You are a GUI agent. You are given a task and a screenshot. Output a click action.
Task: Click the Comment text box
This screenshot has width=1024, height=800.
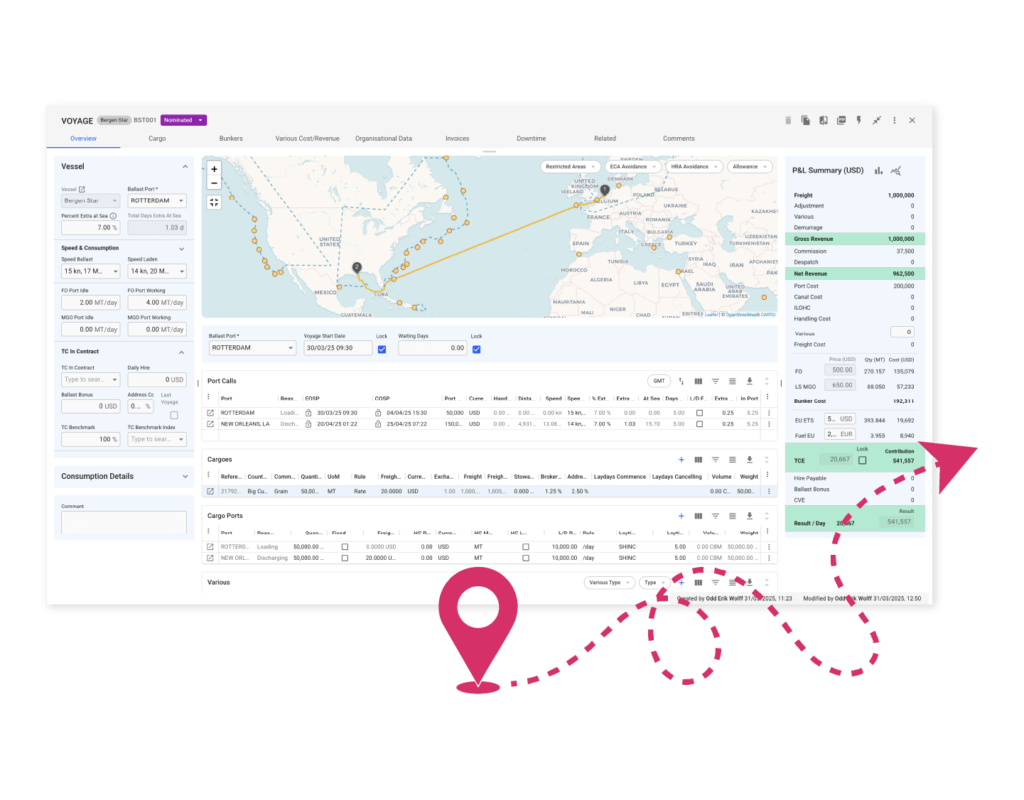pyautogui.click(x=124, y=522)
